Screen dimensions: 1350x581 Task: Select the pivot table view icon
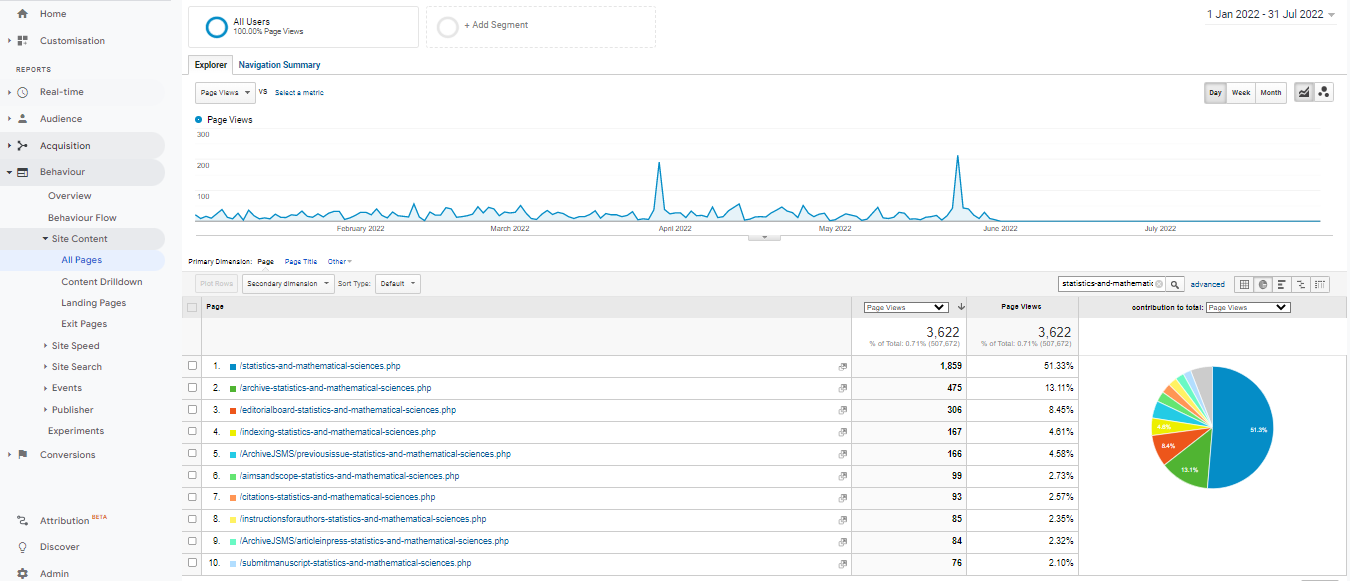pyautogui.click(x=1320, y=284)
